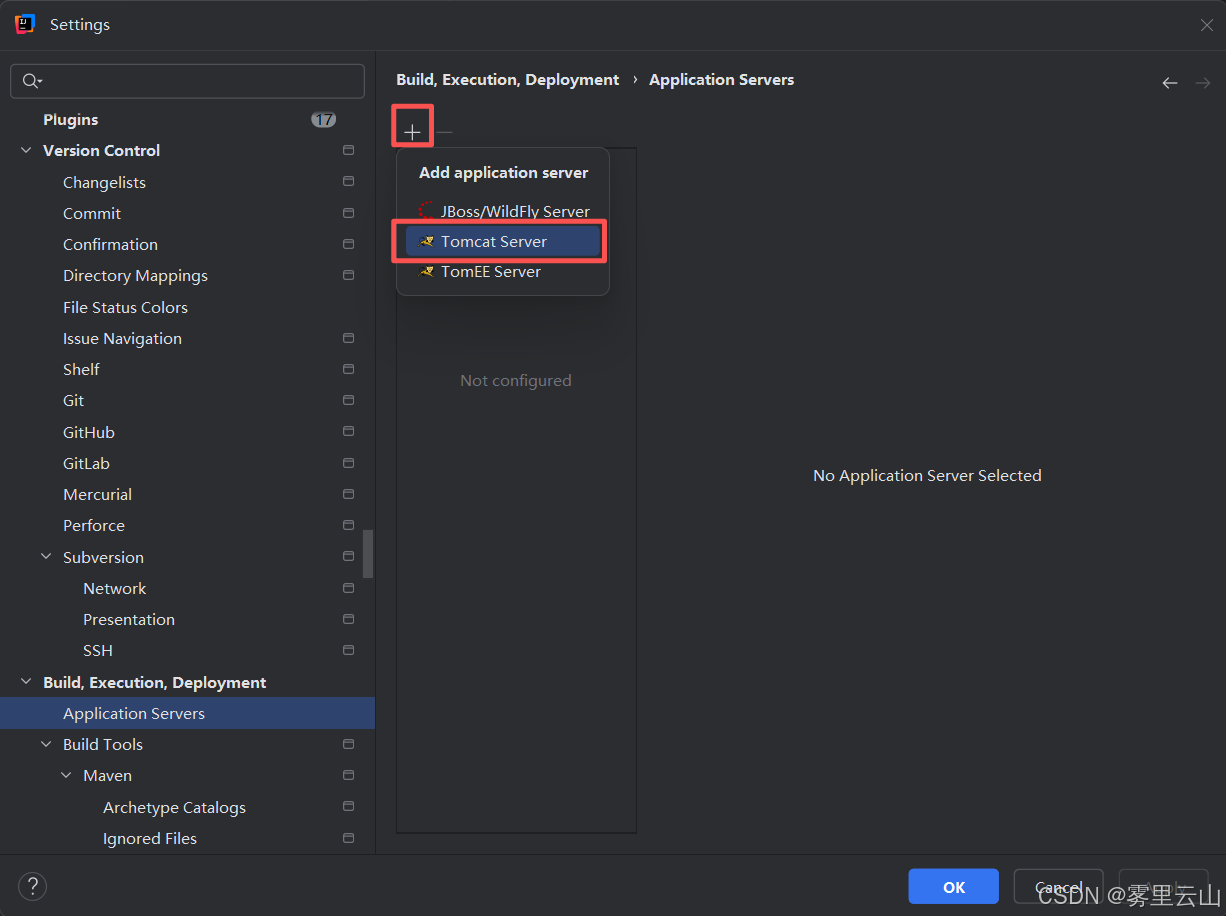Image resolution: width=1226 pixels, height=916 pixels.
Task: Confirm settings with the OK button
Action: coord(954,887)
